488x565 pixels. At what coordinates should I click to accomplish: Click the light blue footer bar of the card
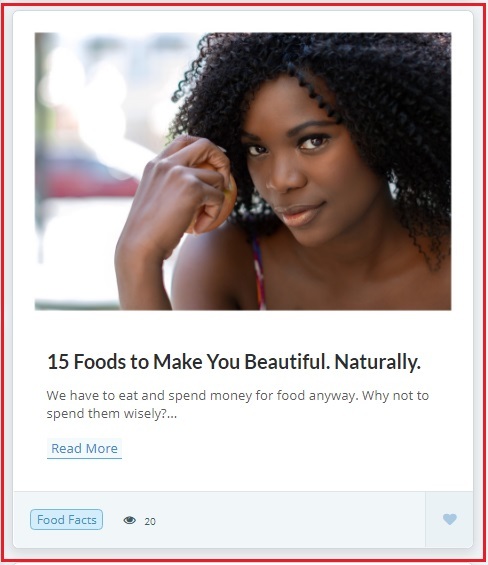[x=219, y=519]
